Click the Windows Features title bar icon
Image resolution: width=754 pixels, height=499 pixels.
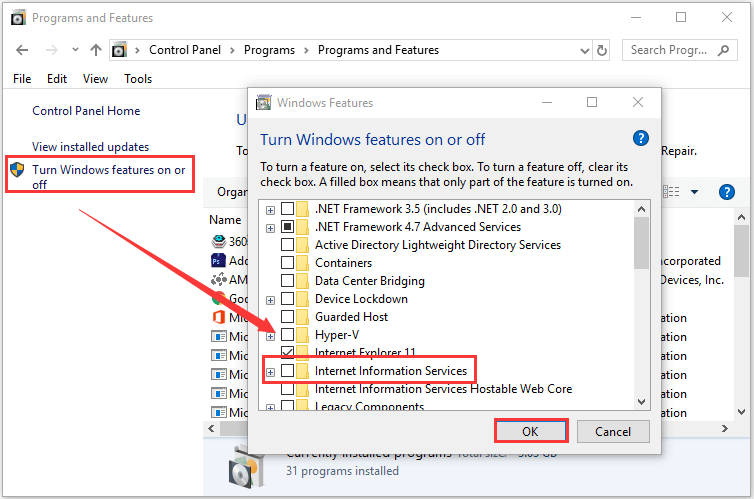coord(264,102)
